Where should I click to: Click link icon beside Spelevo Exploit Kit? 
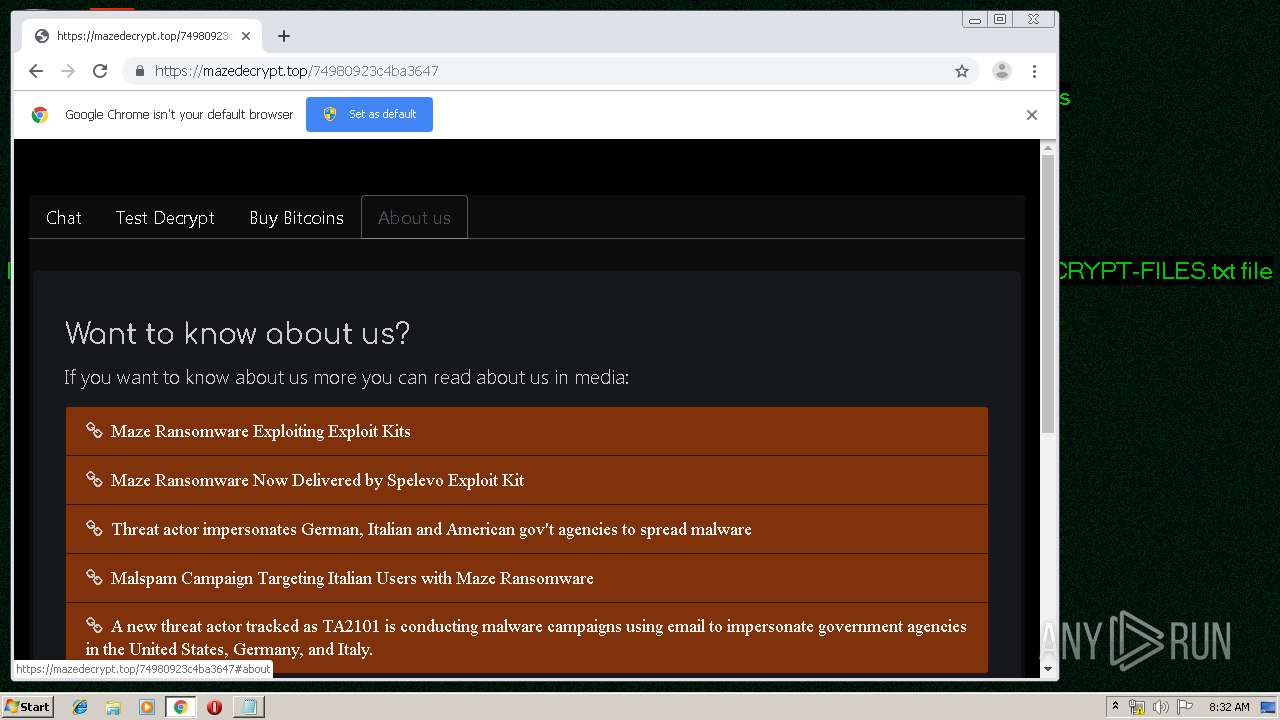click(x=94, y=479)
